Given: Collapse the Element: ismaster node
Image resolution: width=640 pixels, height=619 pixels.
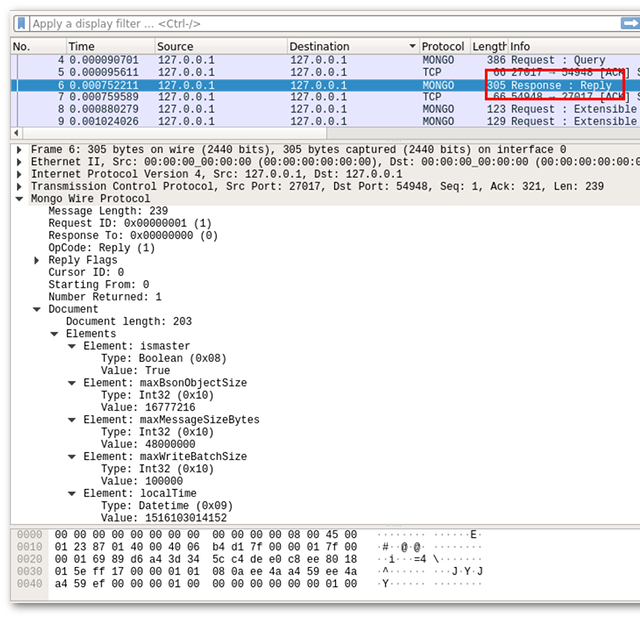Looking at the screenshot, I should pos(73,346).
